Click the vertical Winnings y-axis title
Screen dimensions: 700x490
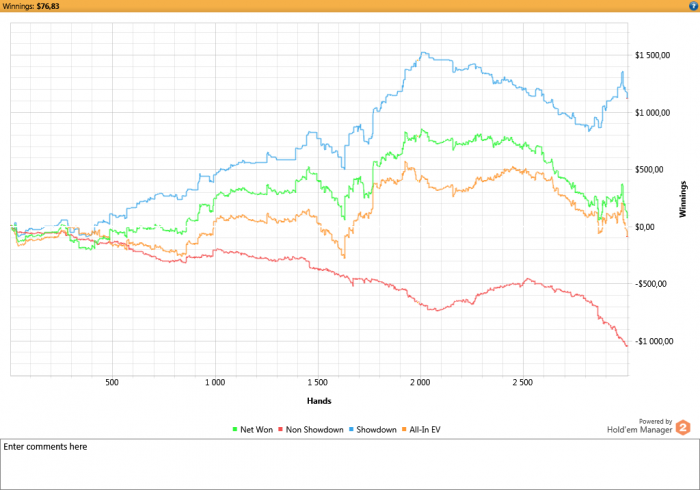(x=683, y=199)
